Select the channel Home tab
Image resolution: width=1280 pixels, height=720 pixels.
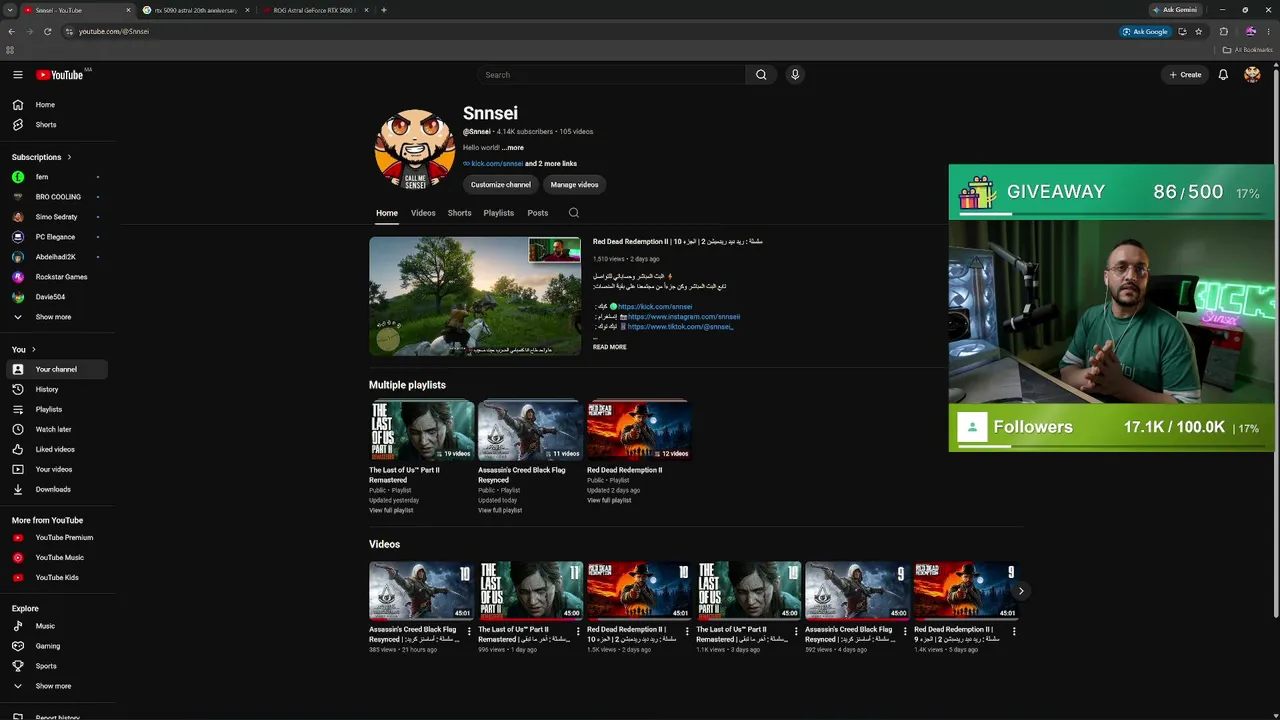pos(387,213)
